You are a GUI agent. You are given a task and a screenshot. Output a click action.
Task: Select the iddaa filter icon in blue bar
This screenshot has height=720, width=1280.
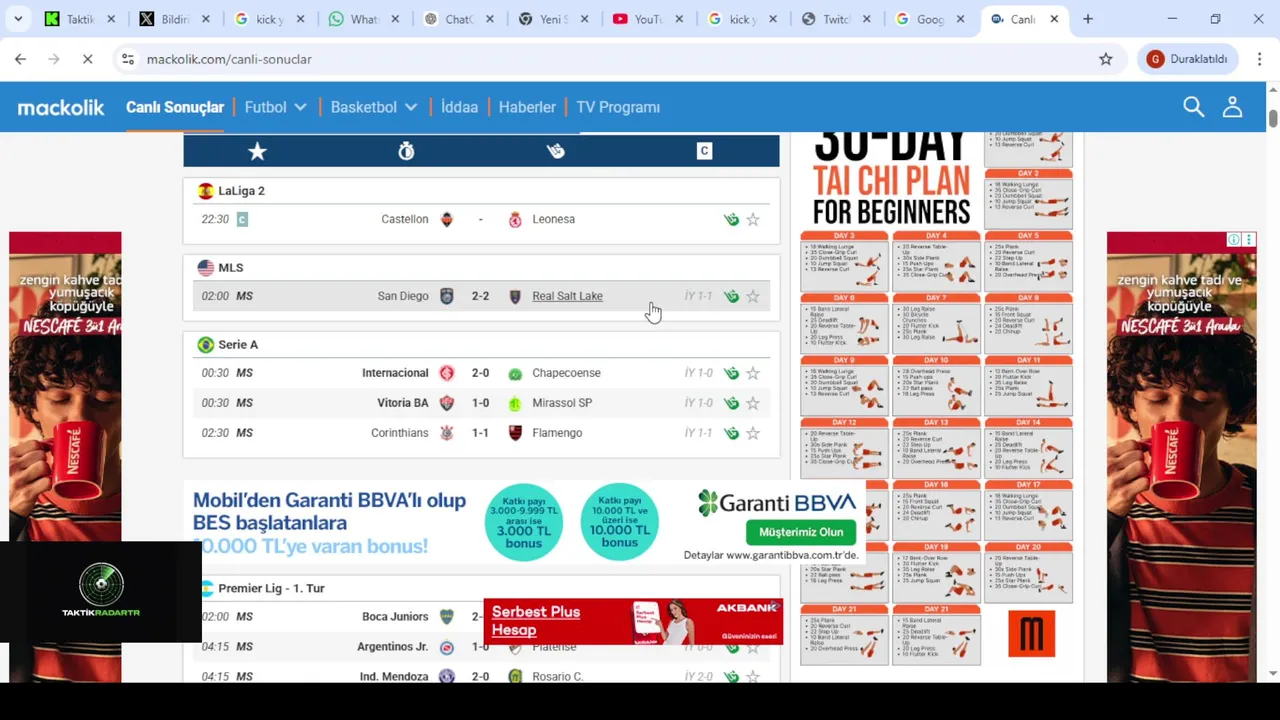click(555, 151)
